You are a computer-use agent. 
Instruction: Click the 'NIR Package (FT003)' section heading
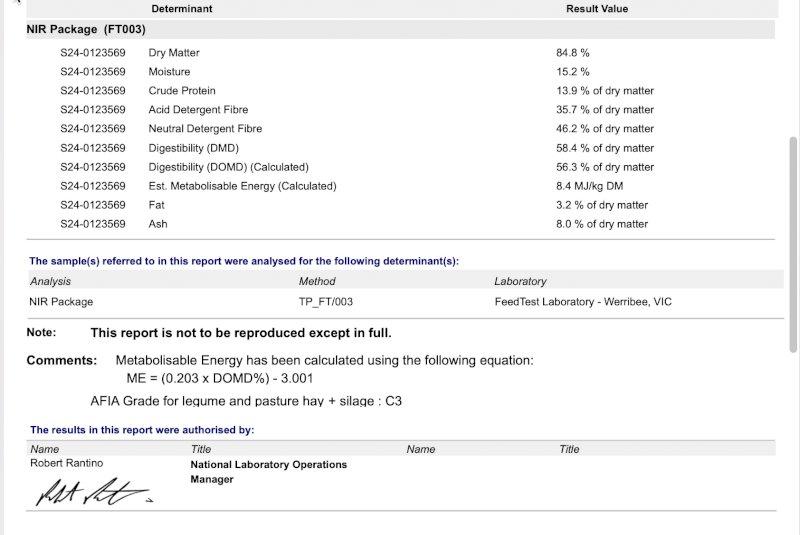pyautogui.click(x=86, y=29)
